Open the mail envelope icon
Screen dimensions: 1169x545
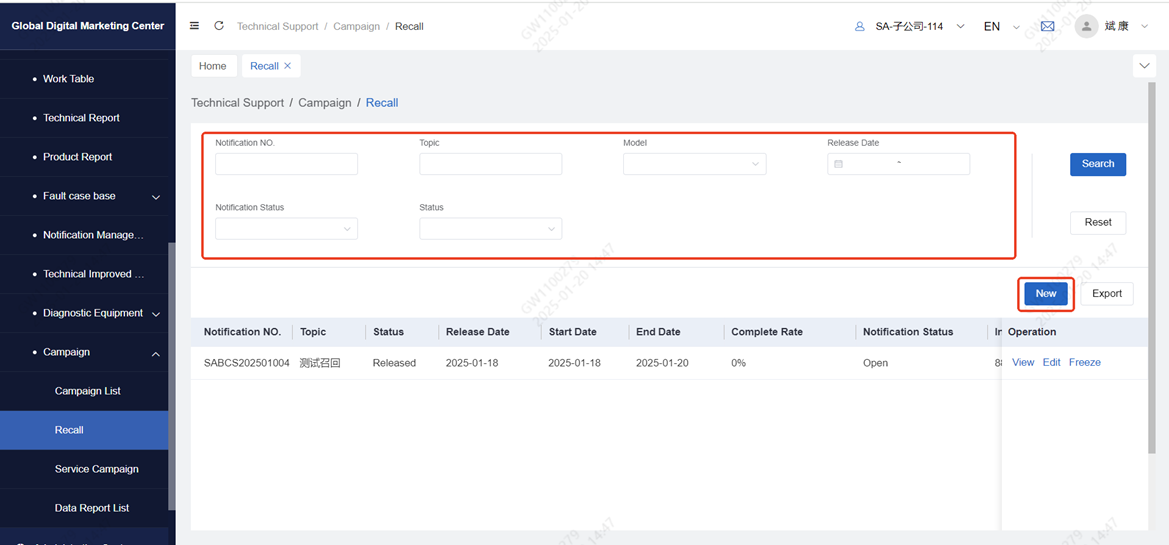point(1047,26)
